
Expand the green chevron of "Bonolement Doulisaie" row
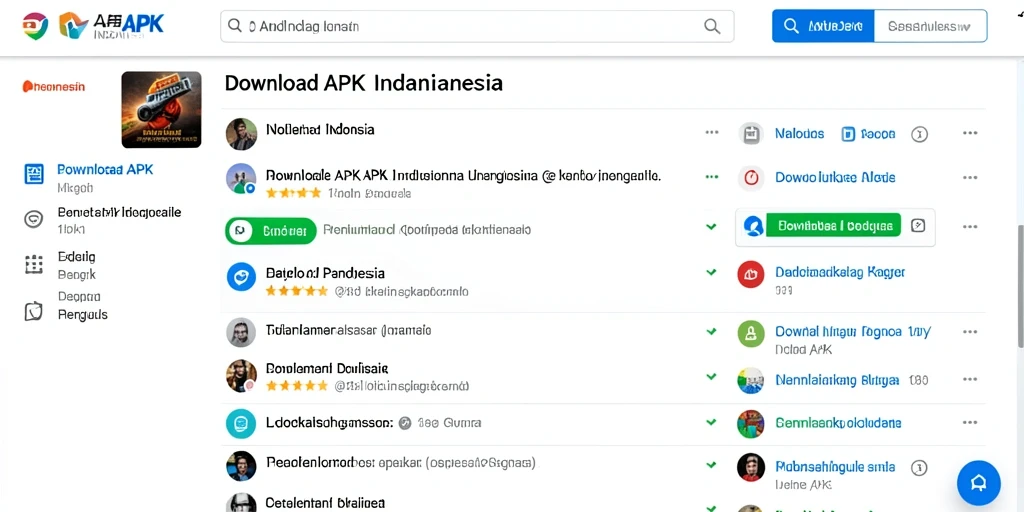coord(711,376)
